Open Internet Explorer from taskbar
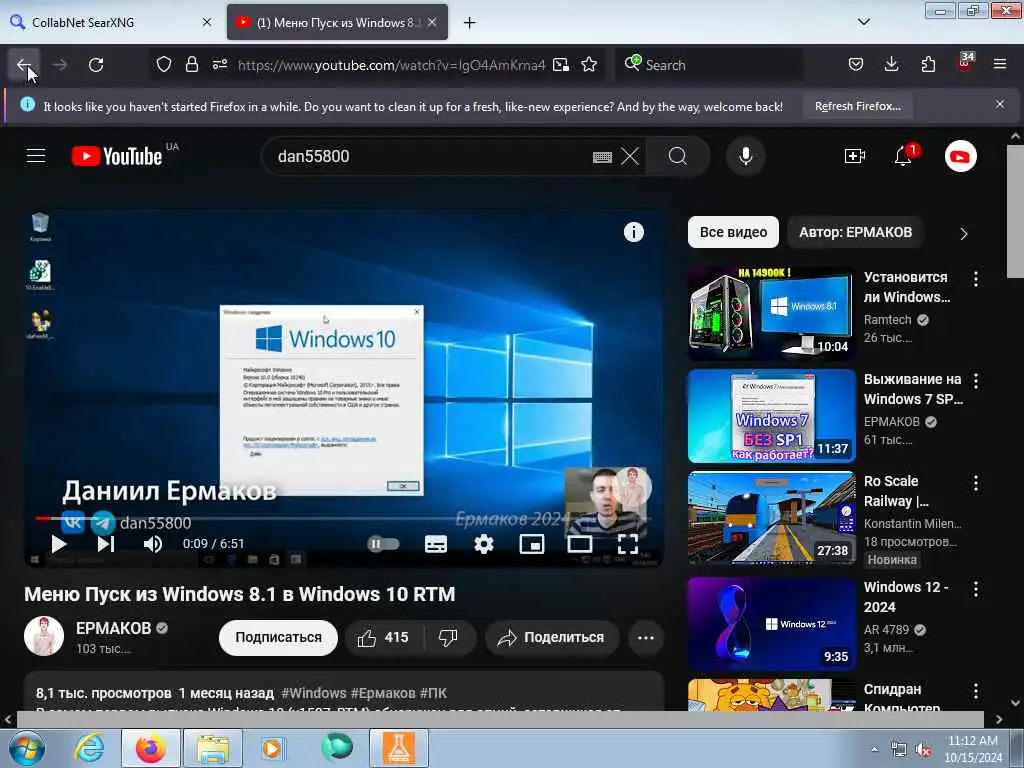Viewport: 1024px width, 768px height. [x=89, y=748]
